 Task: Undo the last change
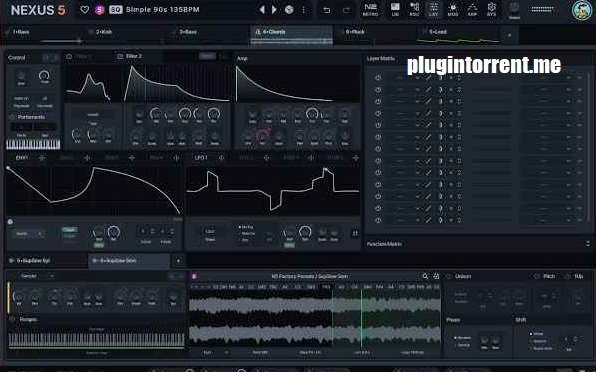coord(327,10)
